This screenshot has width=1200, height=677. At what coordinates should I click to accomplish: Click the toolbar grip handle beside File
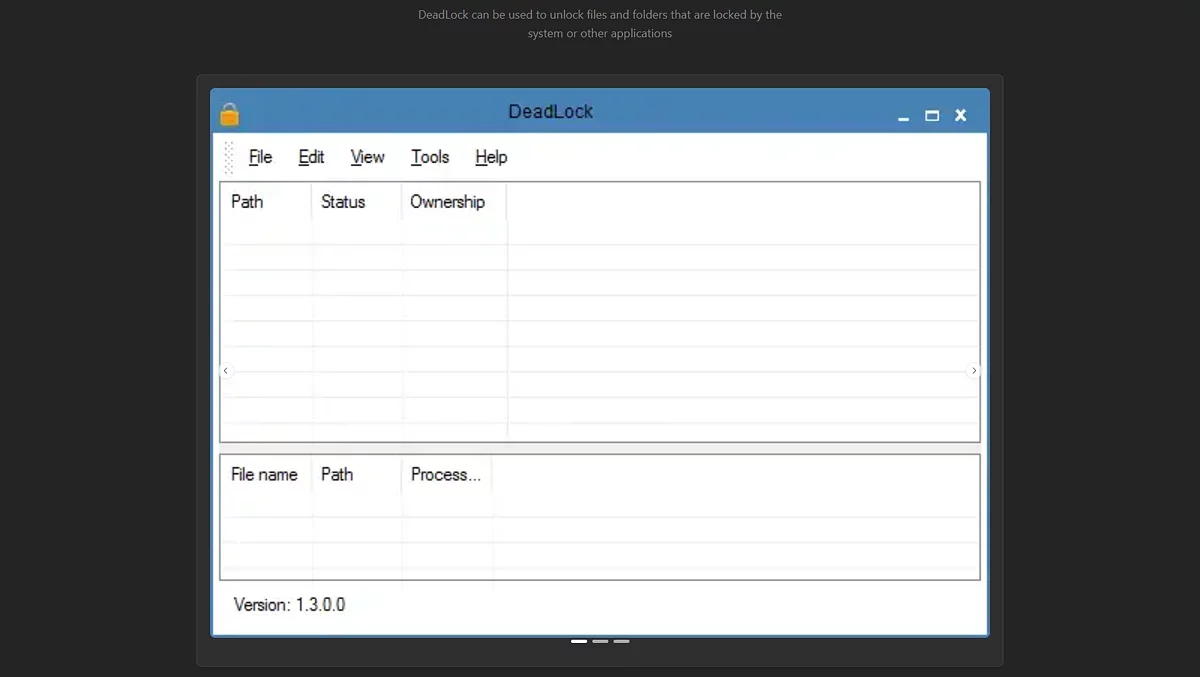(229, 157)
